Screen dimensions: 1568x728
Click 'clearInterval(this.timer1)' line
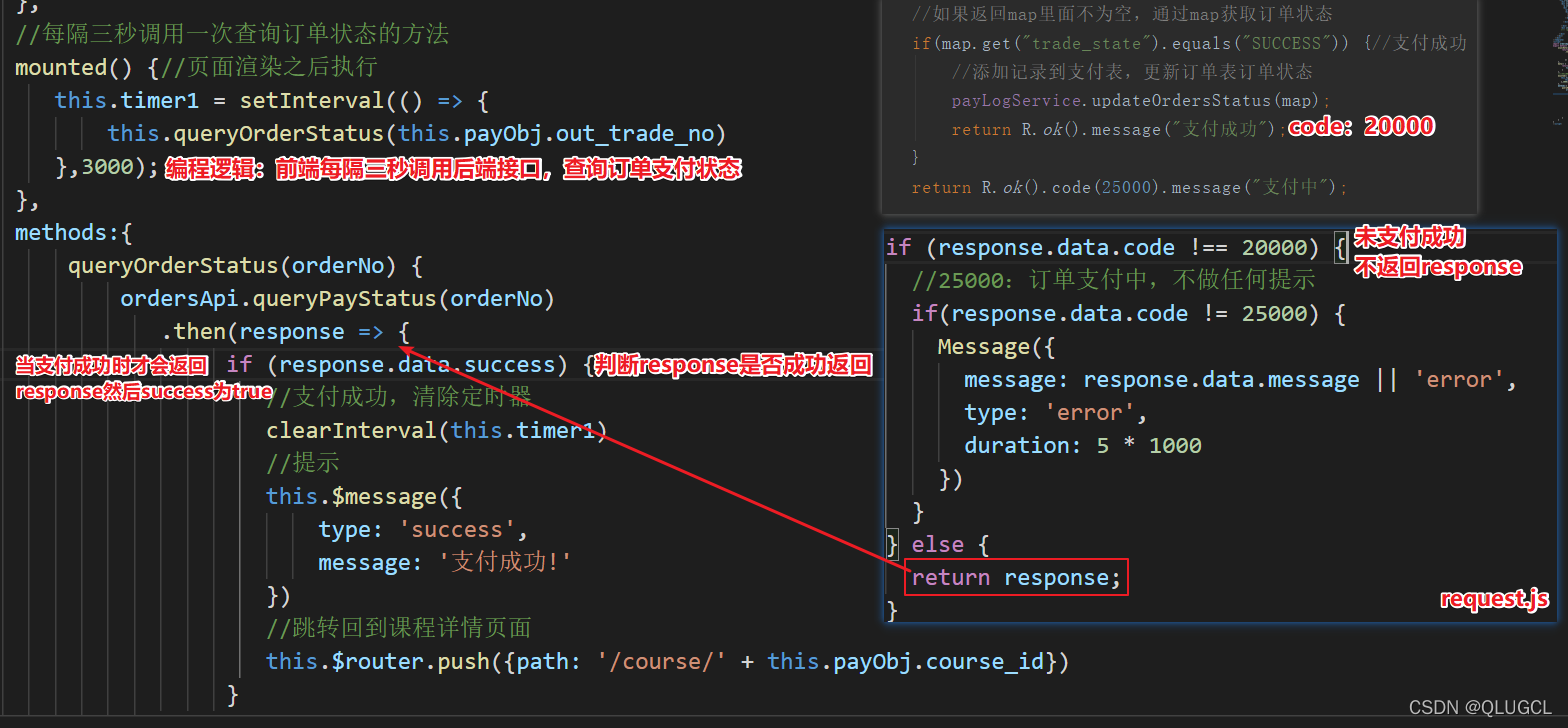[437, 430]
